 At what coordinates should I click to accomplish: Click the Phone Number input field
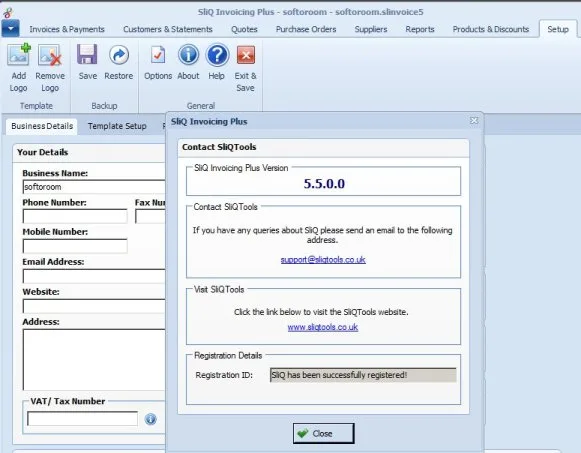(75, 216)
